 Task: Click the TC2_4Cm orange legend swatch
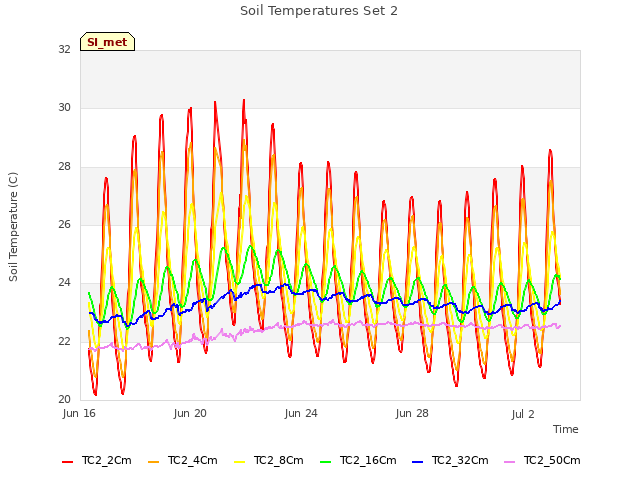(153, 462)
